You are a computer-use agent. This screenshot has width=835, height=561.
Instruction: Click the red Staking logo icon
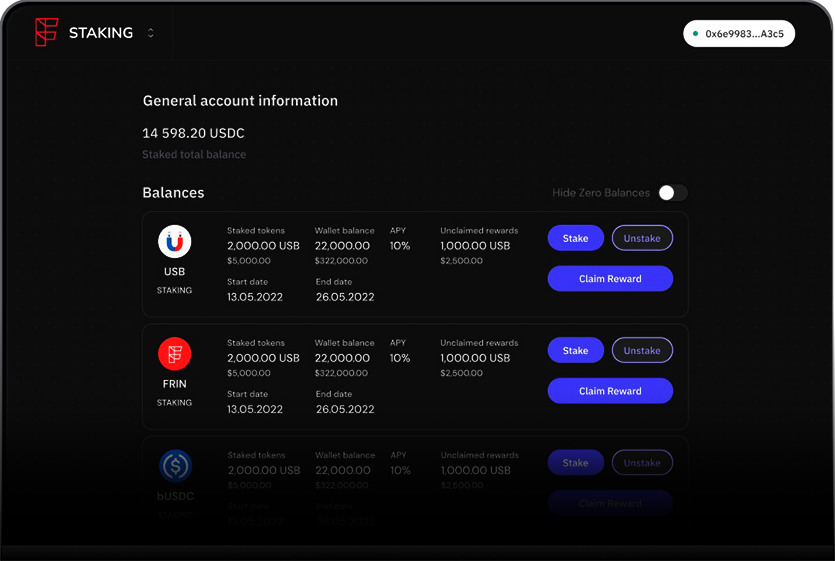click(46, 32)
